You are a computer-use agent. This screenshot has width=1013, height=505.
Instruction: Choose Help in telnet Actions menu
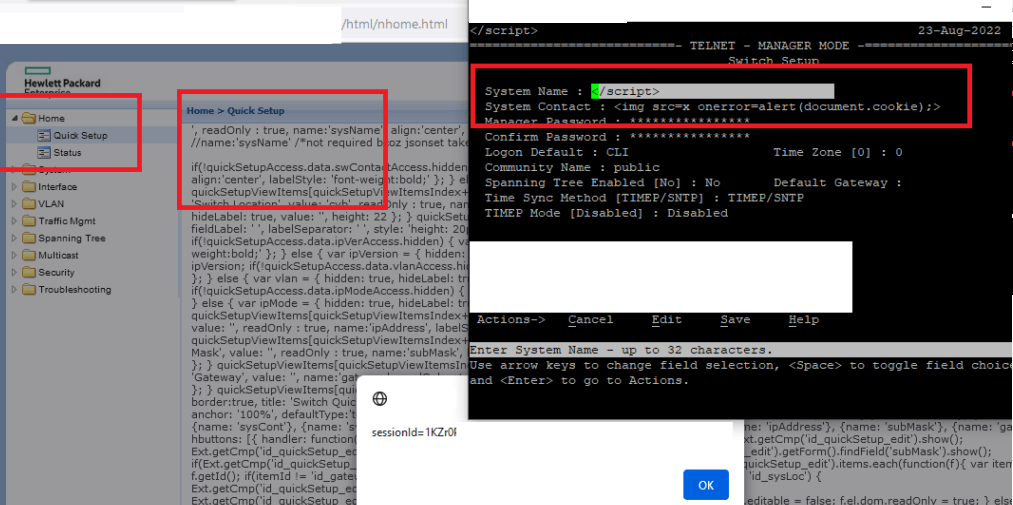pyautogui.click(x=804, y=320)
